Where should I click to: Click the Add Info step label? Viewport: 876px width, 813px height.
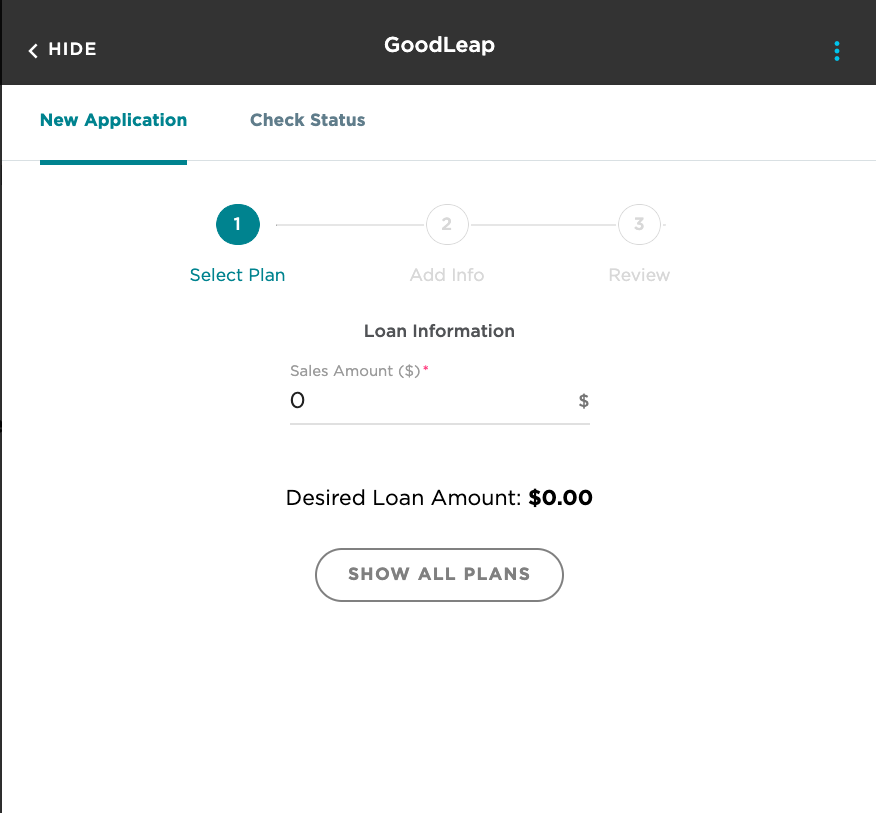coord(447,275)
